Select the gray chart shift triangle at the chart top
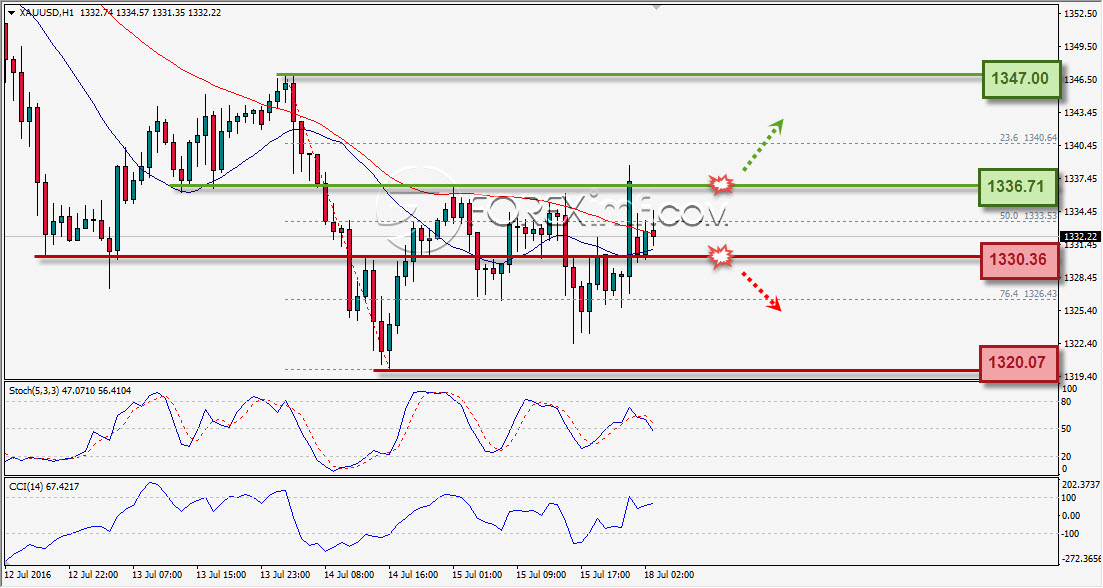 pyautogui.click(x=656, y=8)
